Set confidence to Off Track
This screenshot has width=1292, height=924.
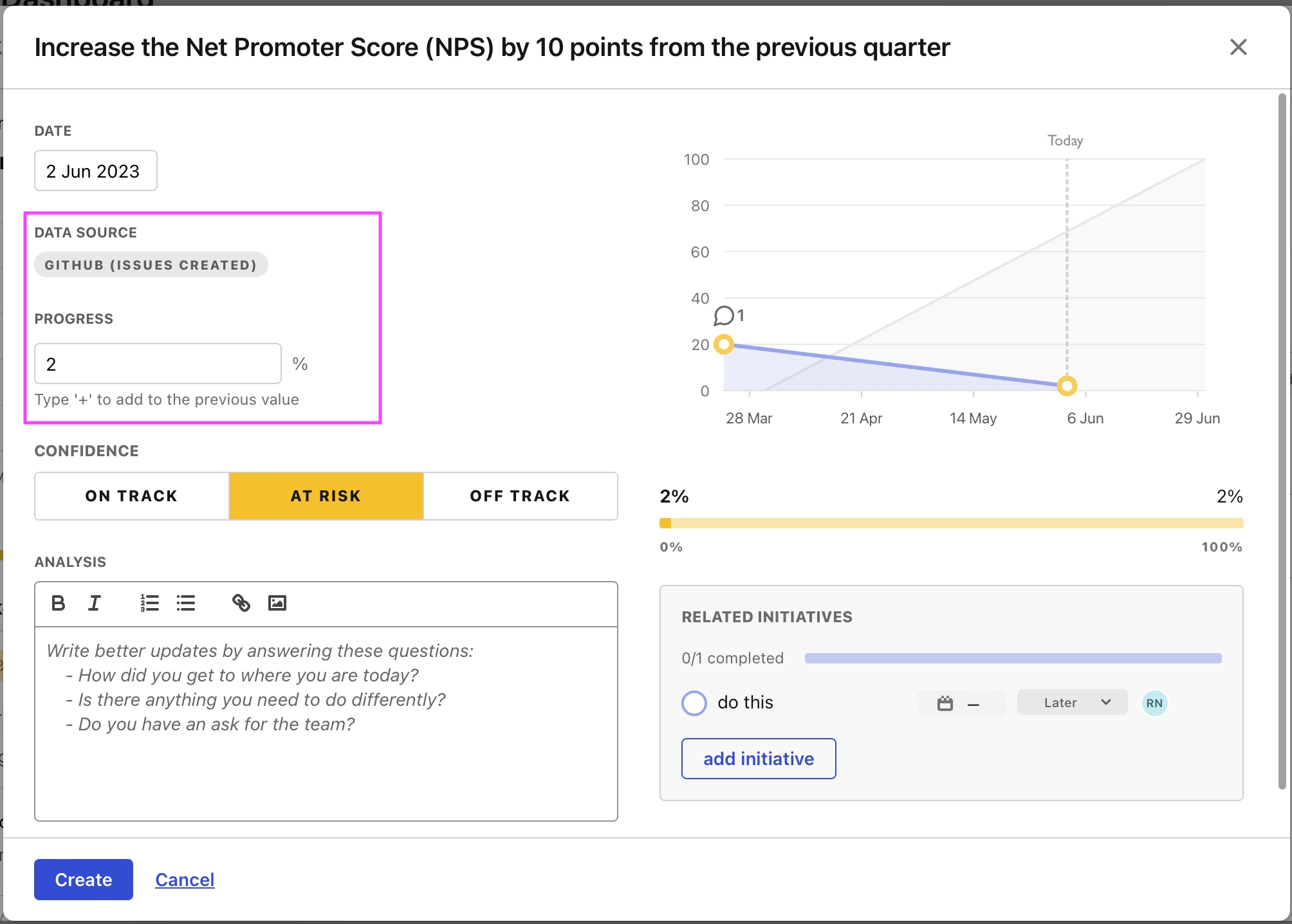point(520,496)
